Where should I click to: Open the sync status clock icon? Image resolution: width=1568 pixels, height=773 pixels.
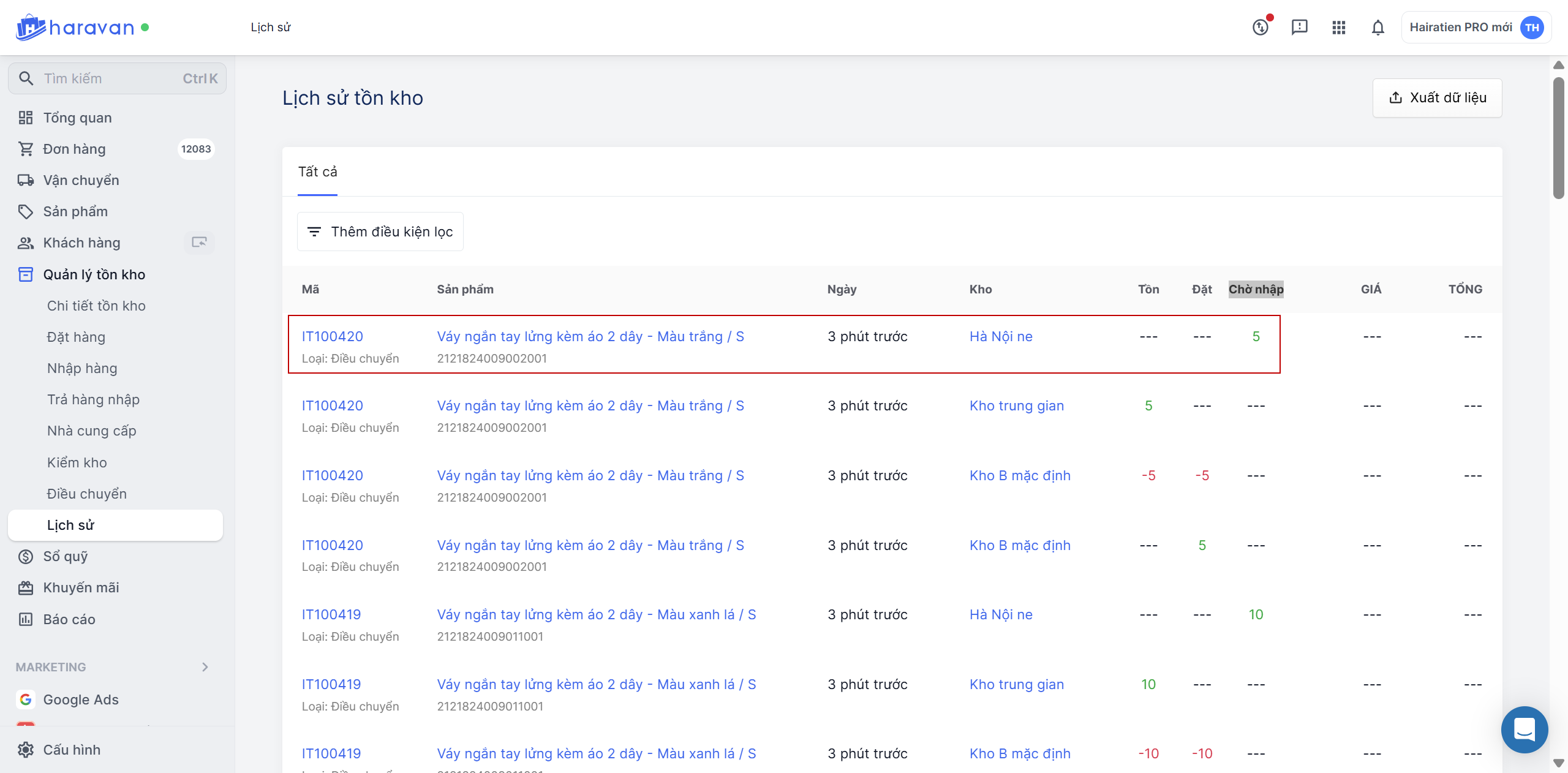(1261, 28)
